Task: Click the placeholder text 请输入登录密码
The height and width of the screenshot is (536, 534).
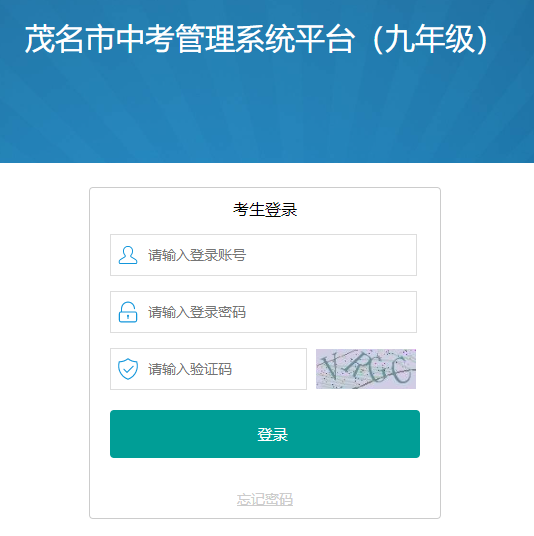Action: pos(197,312)
